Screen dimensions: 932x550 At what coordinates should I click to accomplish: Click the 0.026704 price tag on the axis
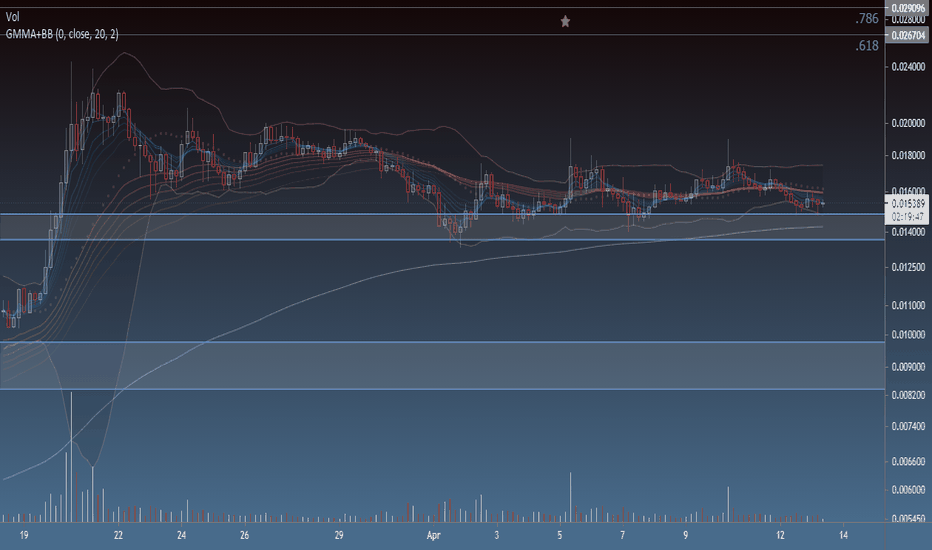(908, 36)
